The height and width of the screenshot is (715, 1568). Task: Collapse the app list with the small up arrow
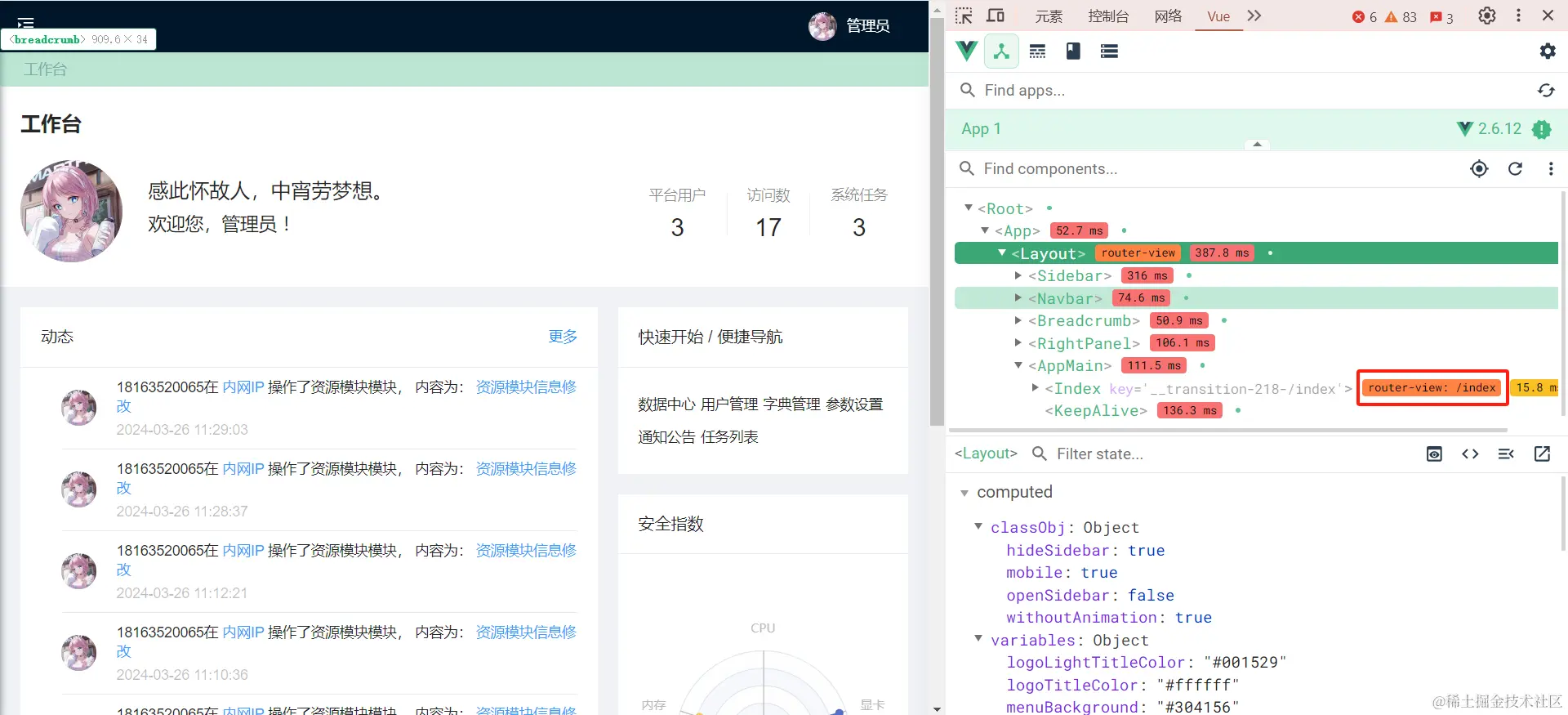(1258, 145)
